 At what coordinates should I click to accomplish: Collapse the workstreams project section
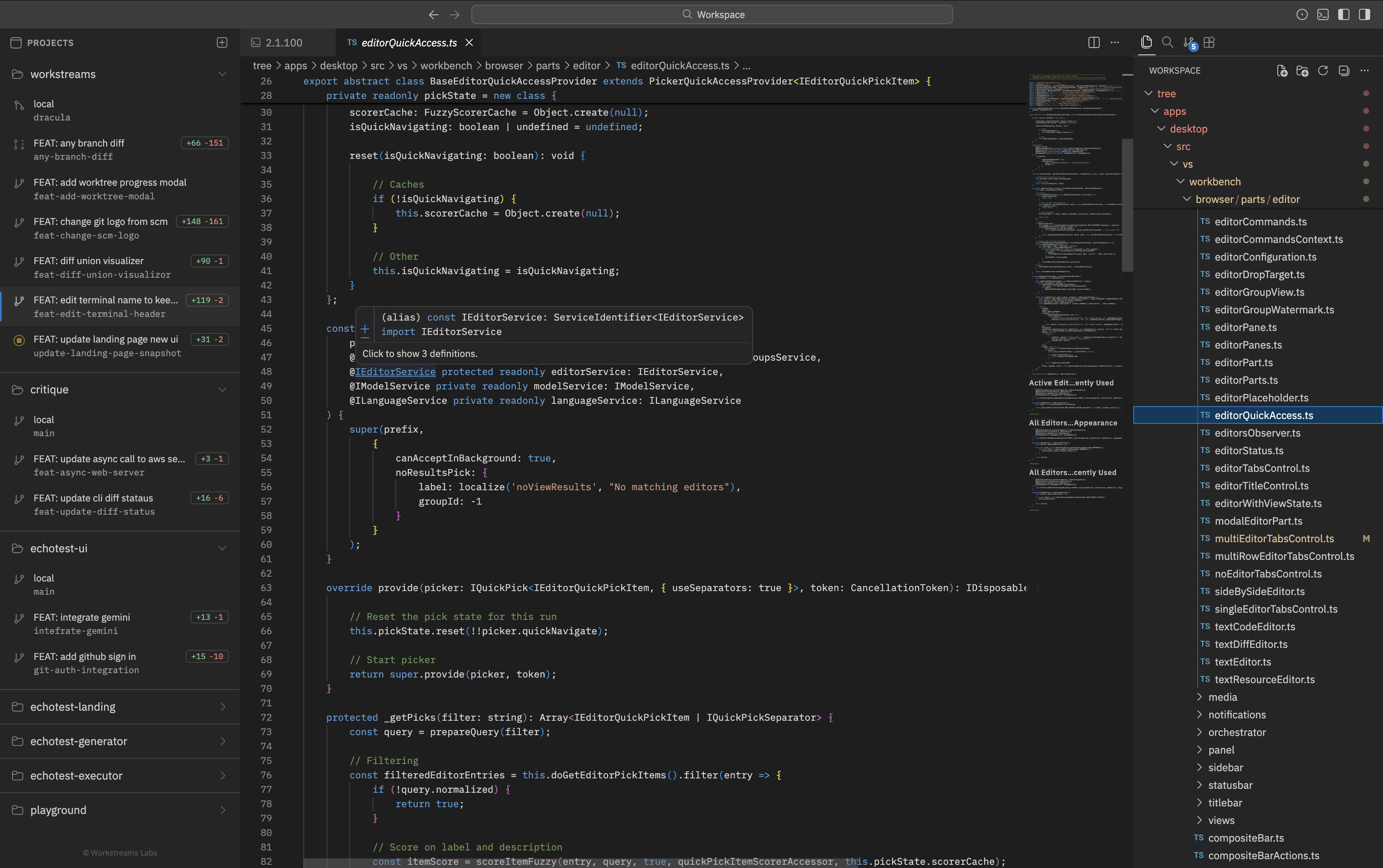[x=223, y=74]
